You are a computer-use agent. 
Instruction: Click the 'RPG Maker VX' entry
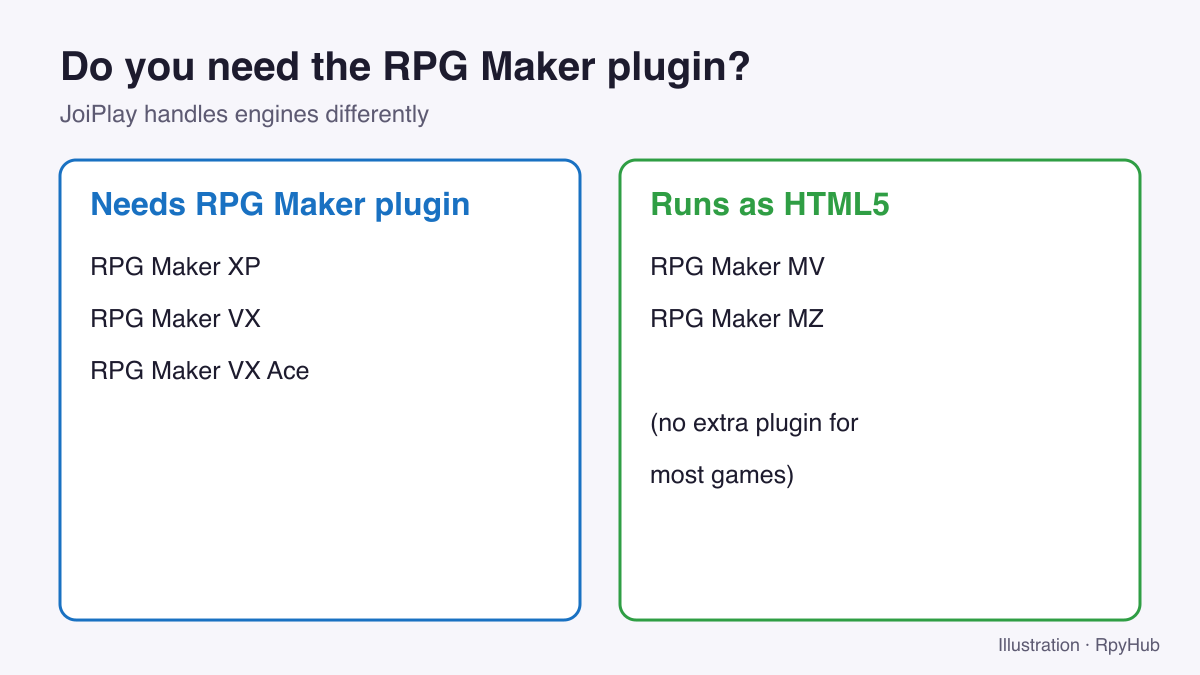[x=176, y=319]
